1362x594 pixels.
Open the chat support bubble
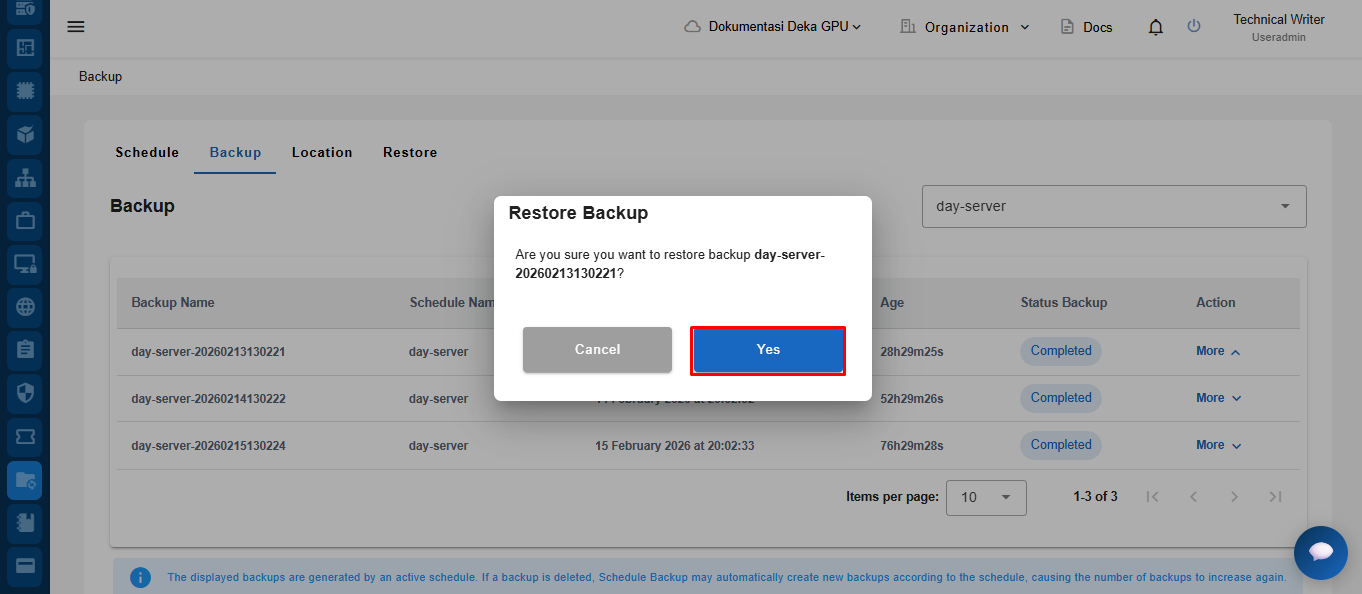pyautogui.click(x=1320, y=552)
